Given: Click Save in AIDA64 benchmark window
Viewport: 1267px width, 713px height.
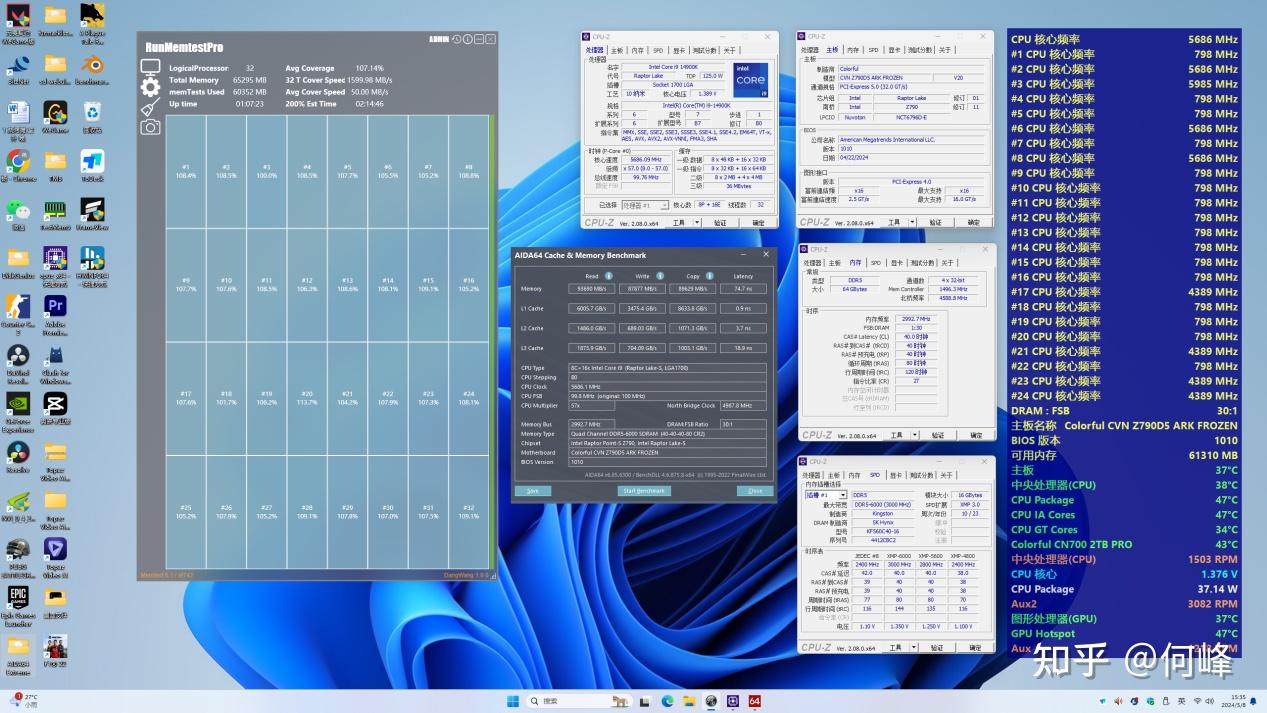Looking at the screenshot, I should point(532,491).
